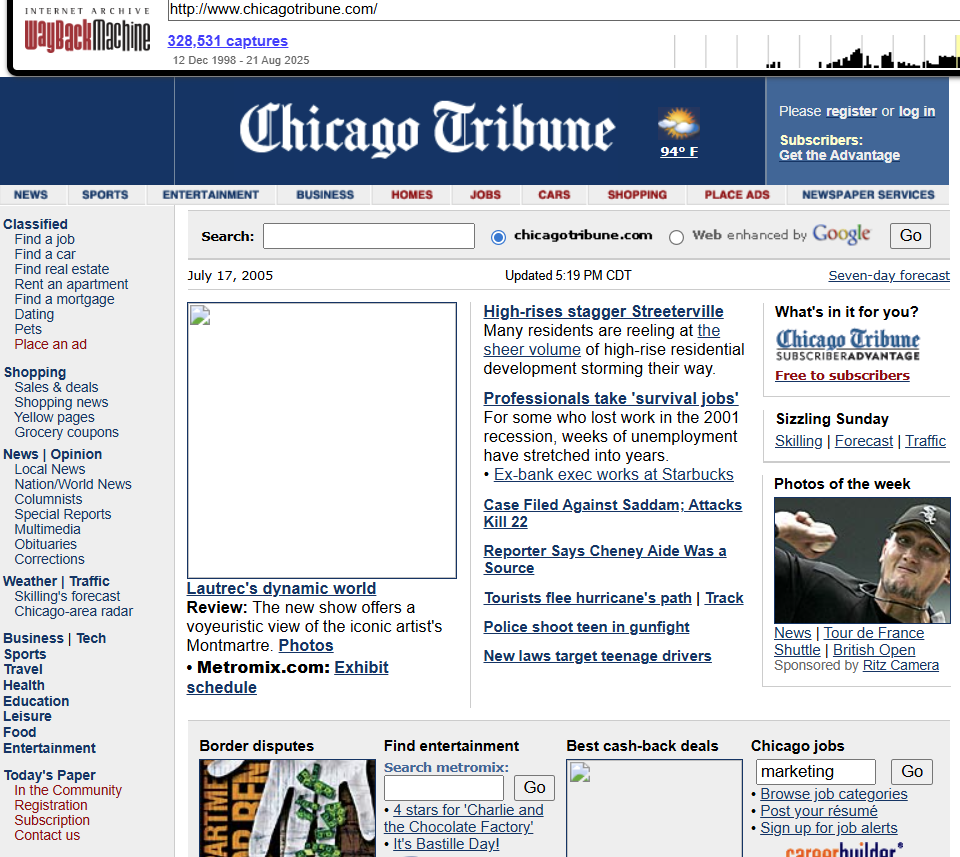Open the Rent an apartment sidebar link

[x=71, y=284]
